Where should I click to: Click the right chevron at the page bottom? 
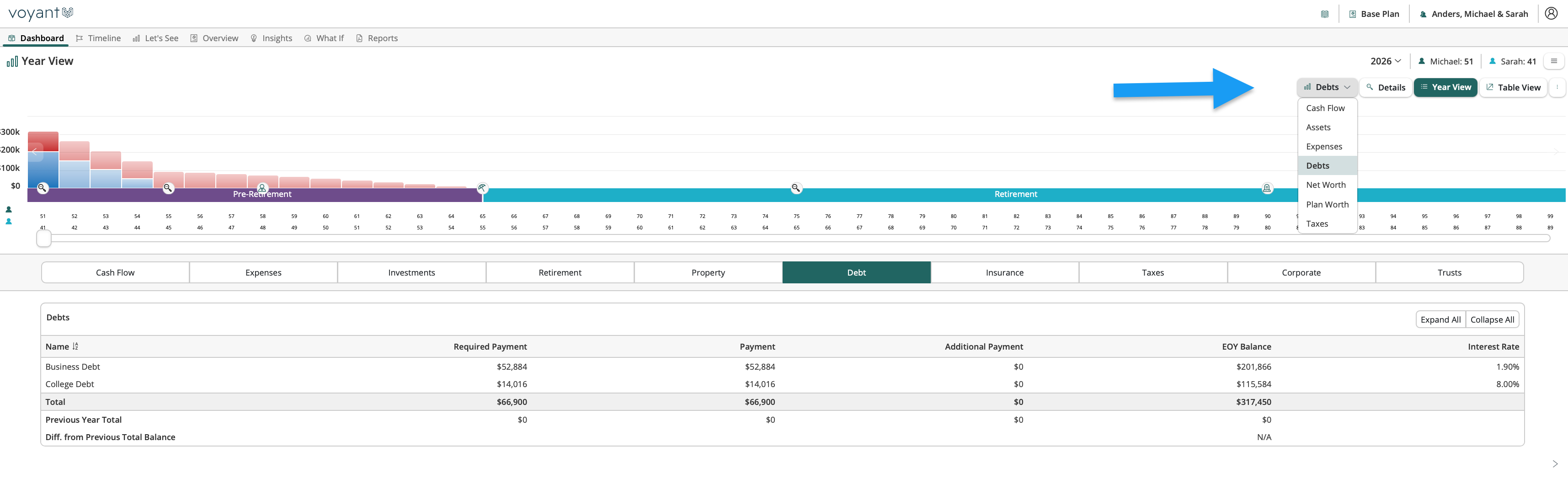pos(1555,464)
